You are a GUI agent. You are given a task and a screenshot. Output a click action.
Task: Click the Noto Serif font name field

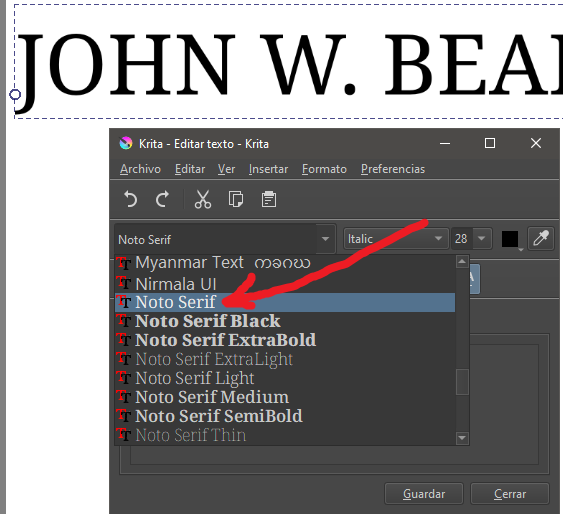(215, 239)
